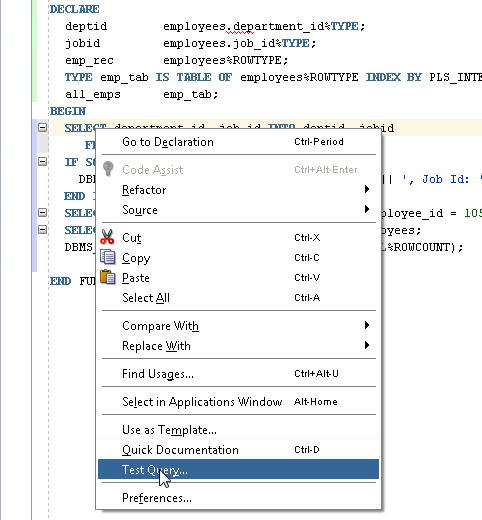This screenshot has width=482, height=520.
Task: Expand the Source submenu arrow
Action: (367, 209)
